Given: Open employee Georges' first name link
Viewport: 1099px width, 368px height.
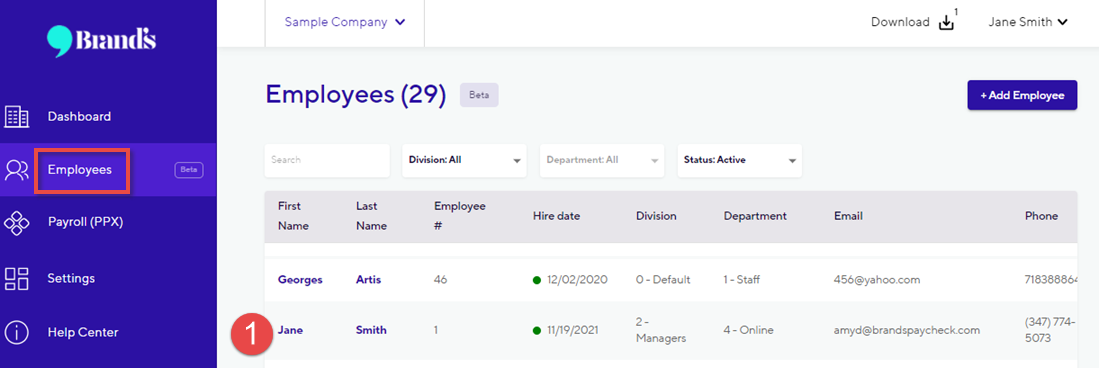Looking at the screenshot, I should pos(300,280).
